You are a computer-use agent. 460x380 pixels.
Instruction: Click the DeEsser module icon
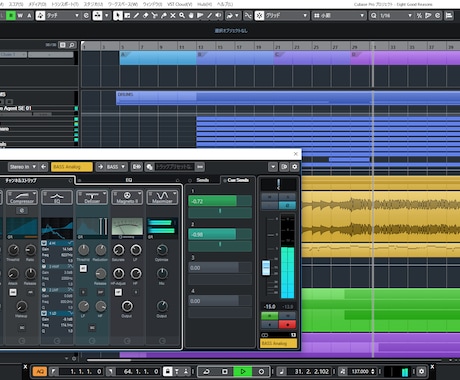(92, 197)
